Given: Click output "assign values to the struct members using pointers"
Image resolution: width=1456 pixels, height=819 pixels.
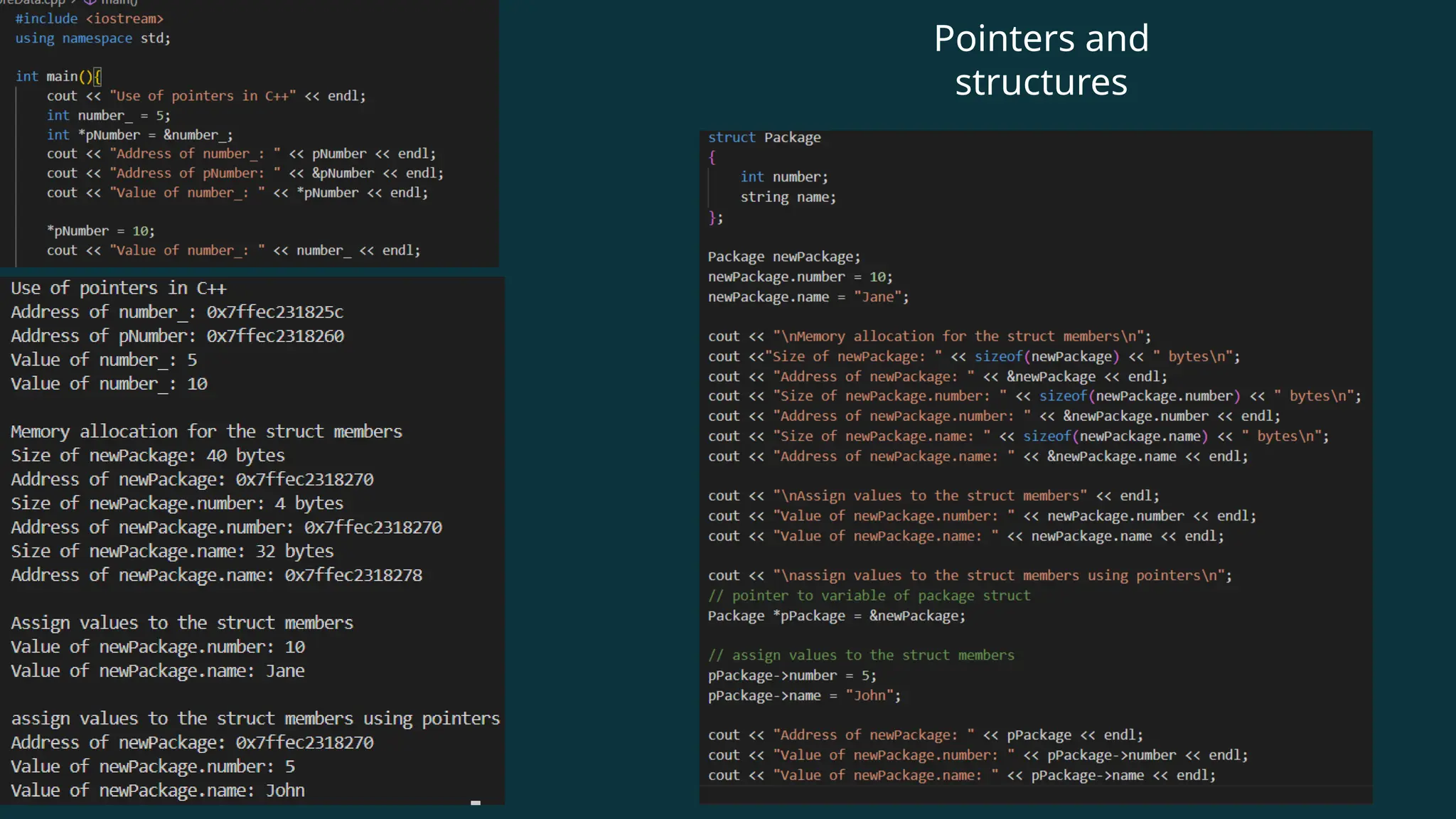Looking at the screenshot, I should coord(256,719).
